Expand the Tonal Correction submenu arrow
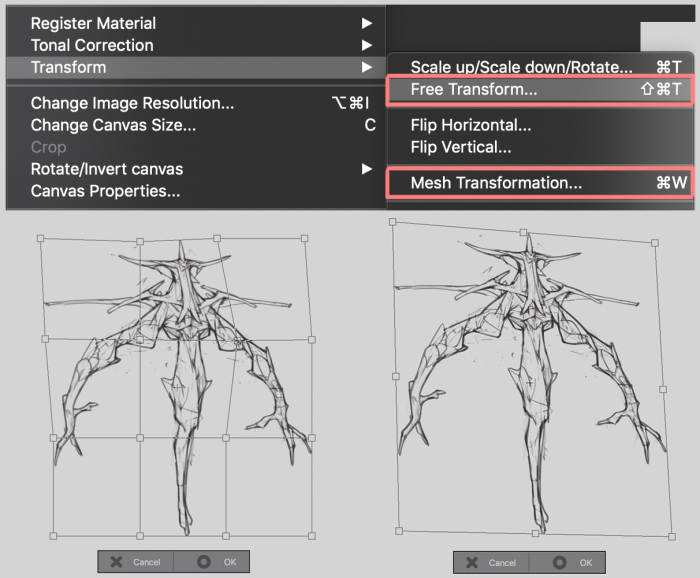 [367, 45]
